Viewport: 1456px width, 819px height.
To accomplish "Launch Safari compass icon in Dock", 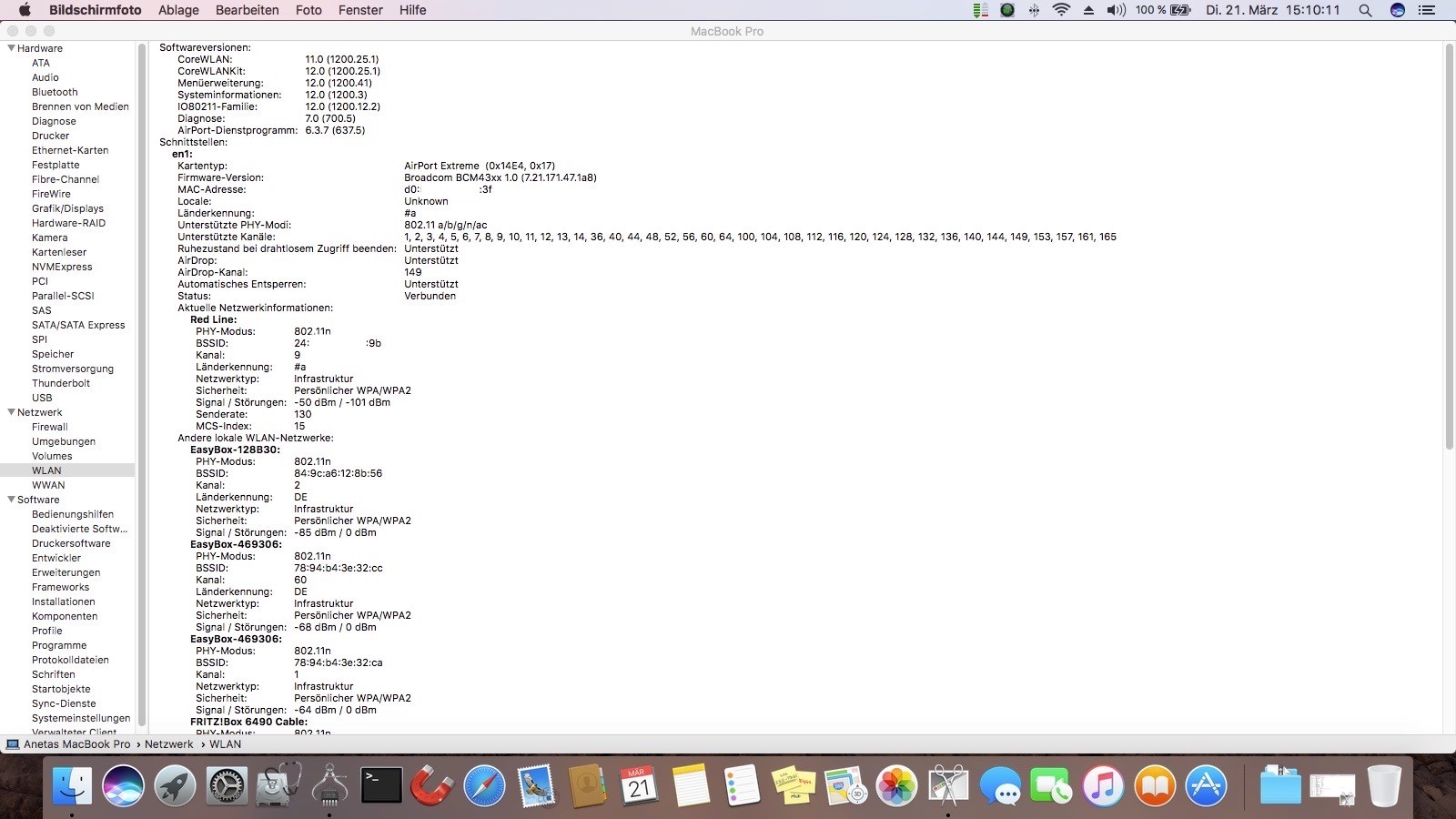I will (x=484, y=784).
